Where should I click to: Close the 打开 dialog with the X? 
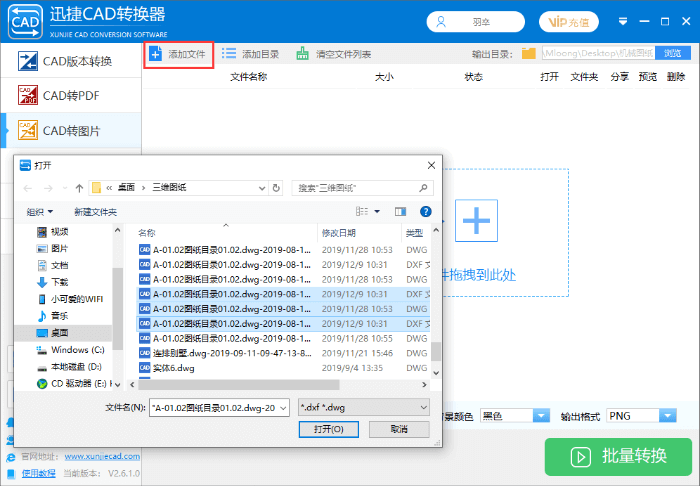click(x=431, y=166)
